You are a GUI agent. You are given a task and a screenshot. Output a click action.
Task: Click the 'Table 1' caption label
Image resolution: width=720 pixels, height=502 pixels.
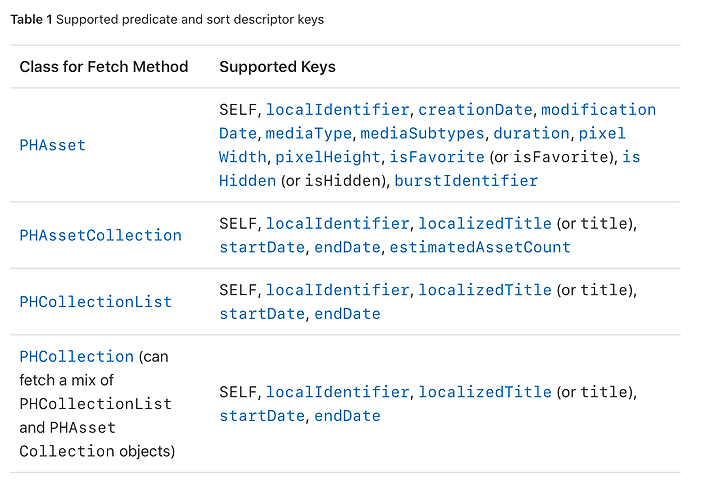pos(31,19)
